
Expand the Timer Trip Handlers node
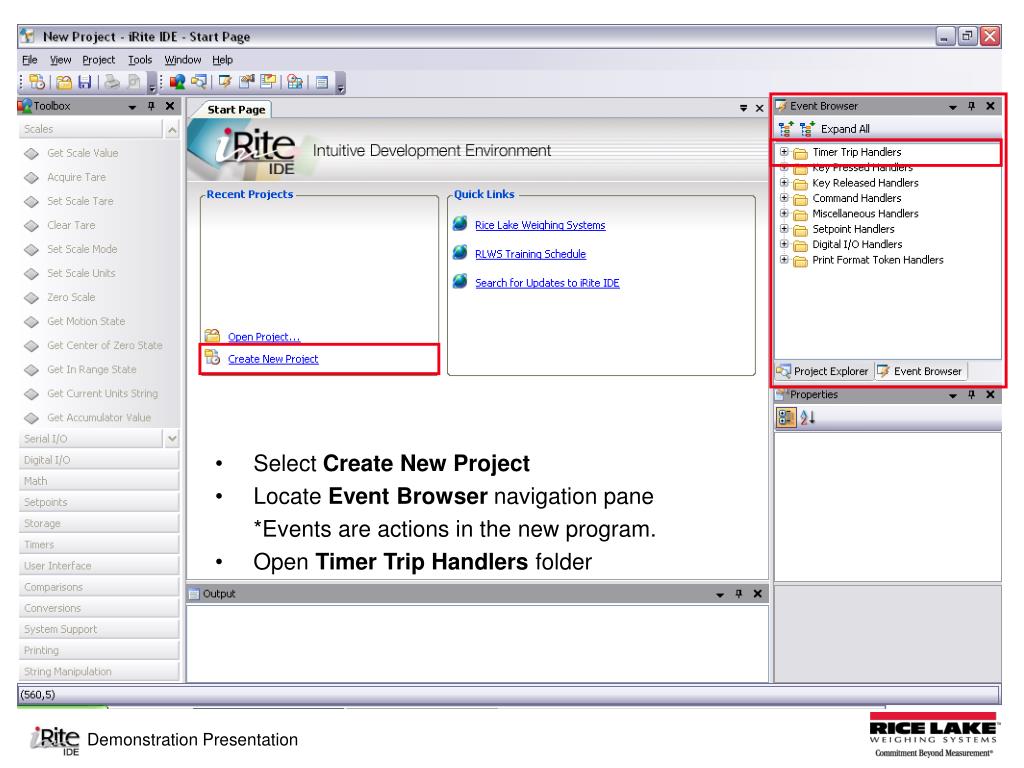(x=784, y=152)
